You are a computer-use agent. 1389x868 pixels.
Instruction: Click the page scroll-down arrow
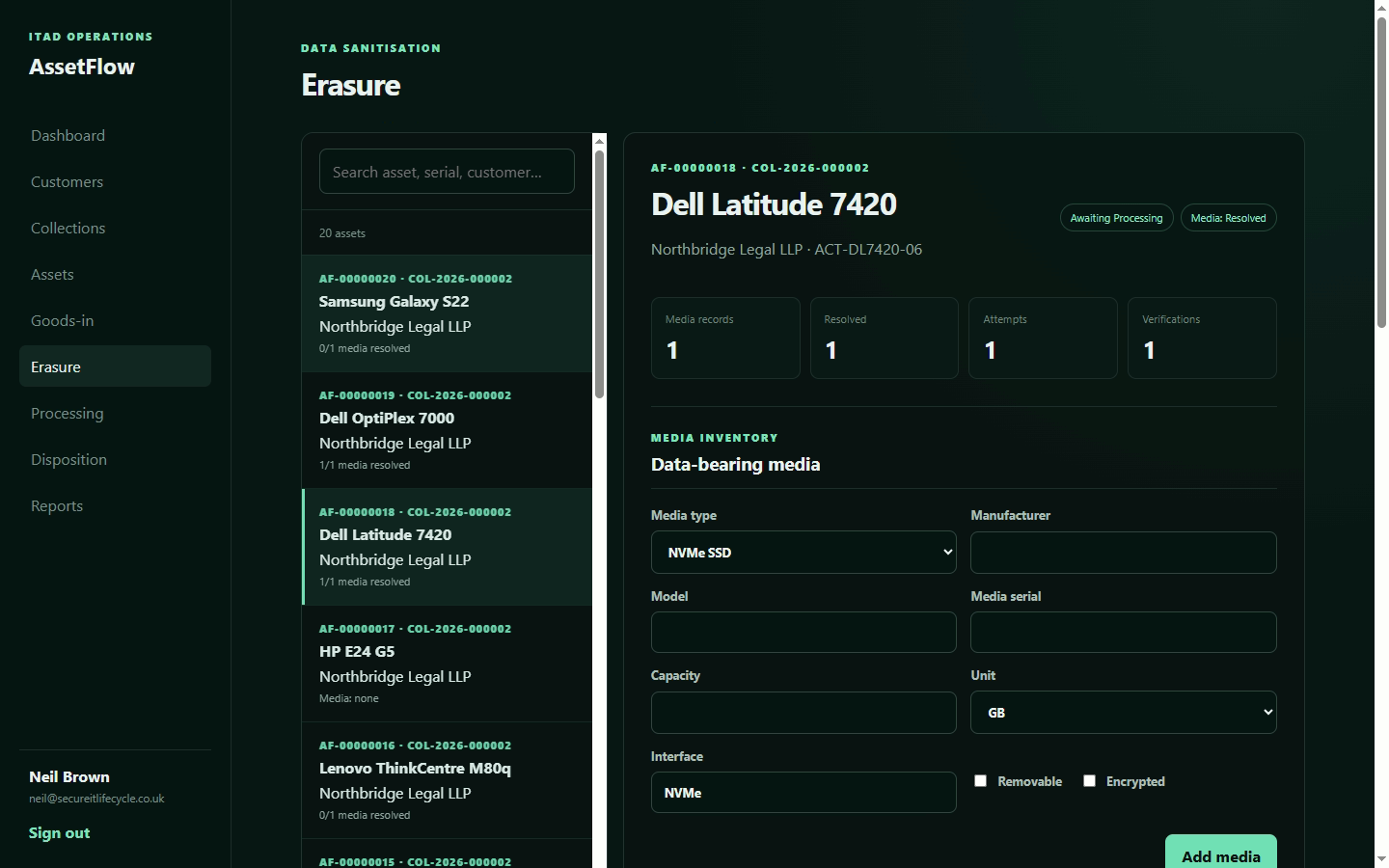coord(1381,859)
